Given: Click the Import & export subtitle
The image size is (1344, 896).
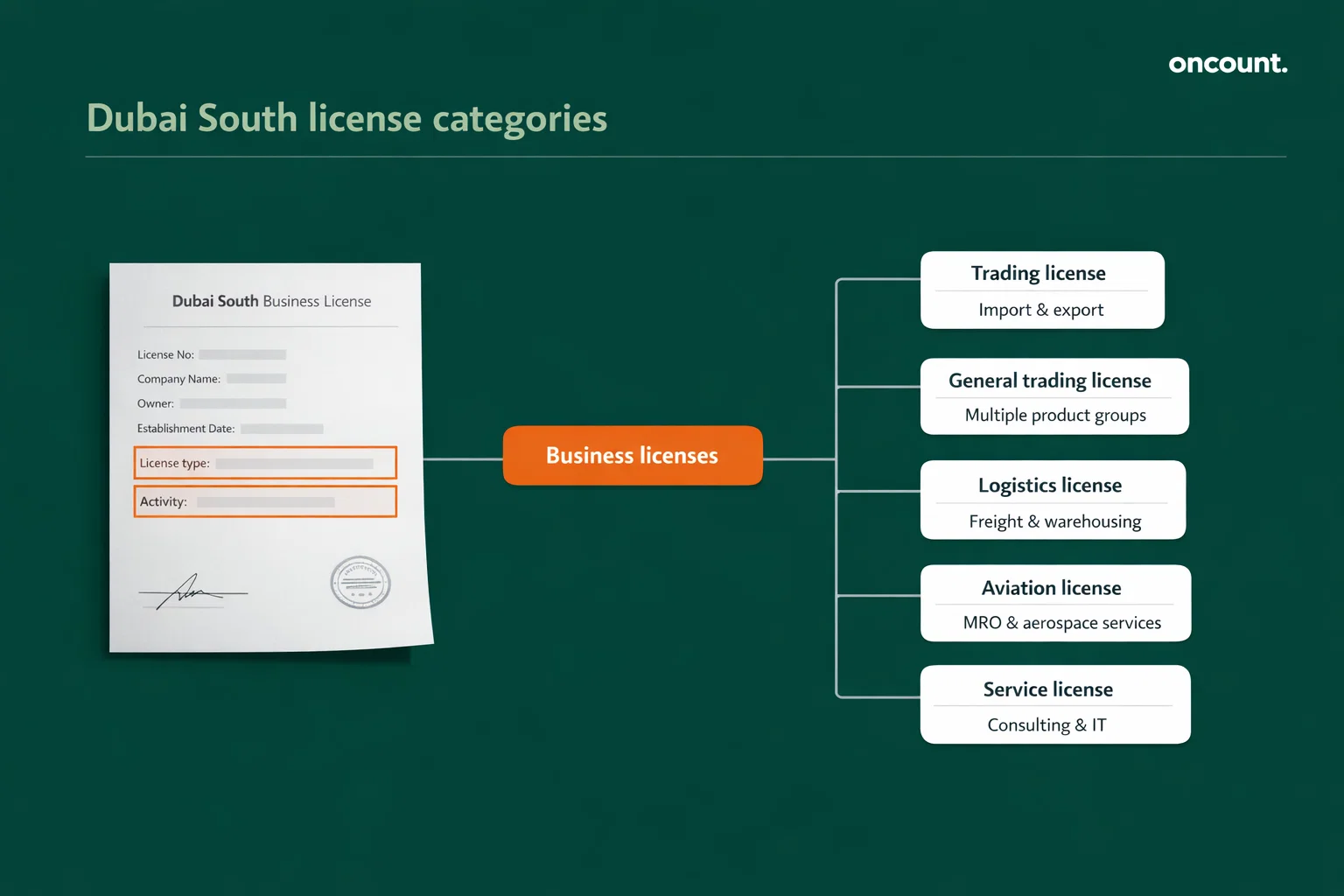Looking at the screenshot, I should [1040, 310].
